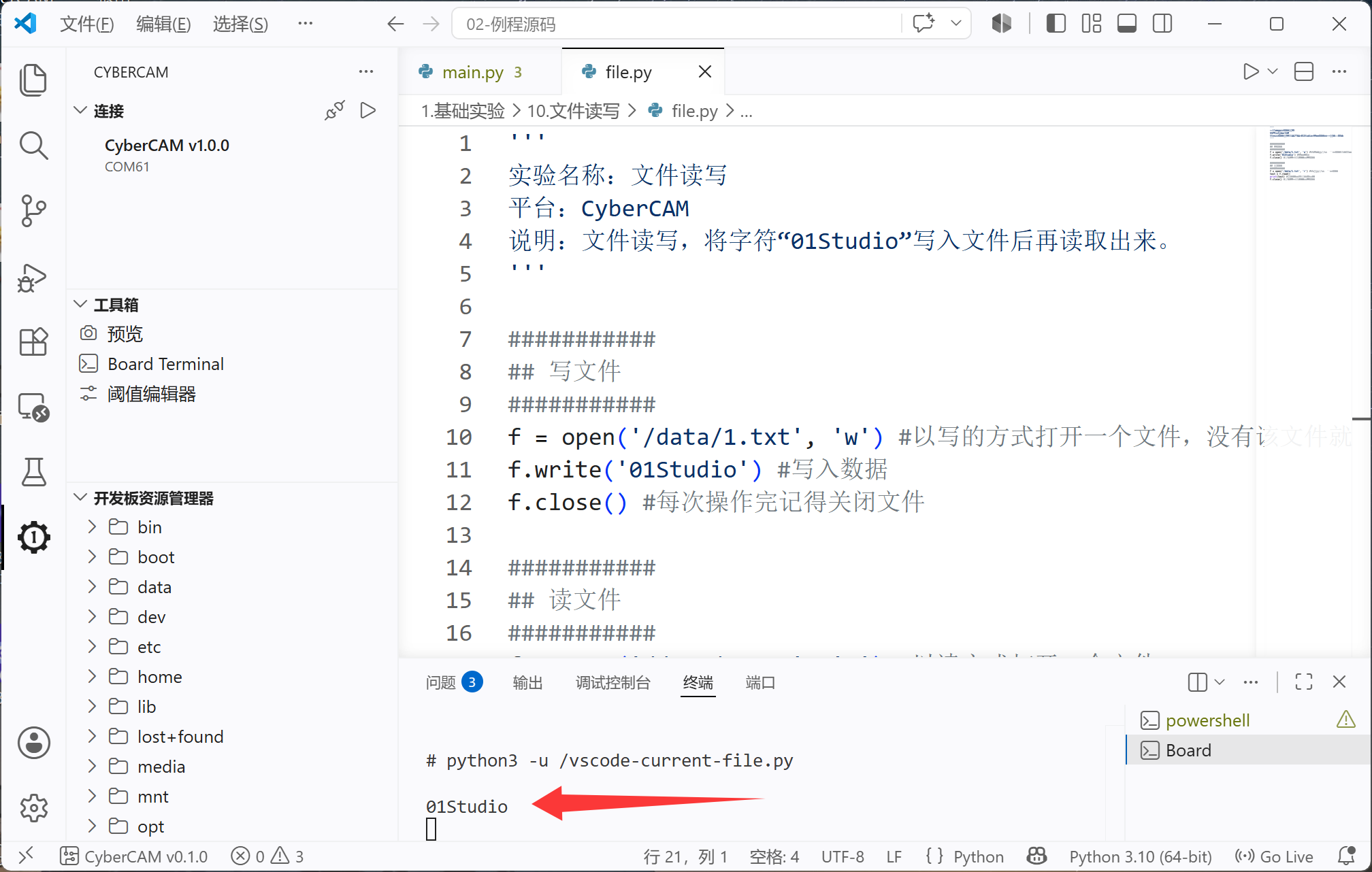The width and height of the screenshot is (1372, 872).
Task: Expand the data folder
Action: point(93,586)
